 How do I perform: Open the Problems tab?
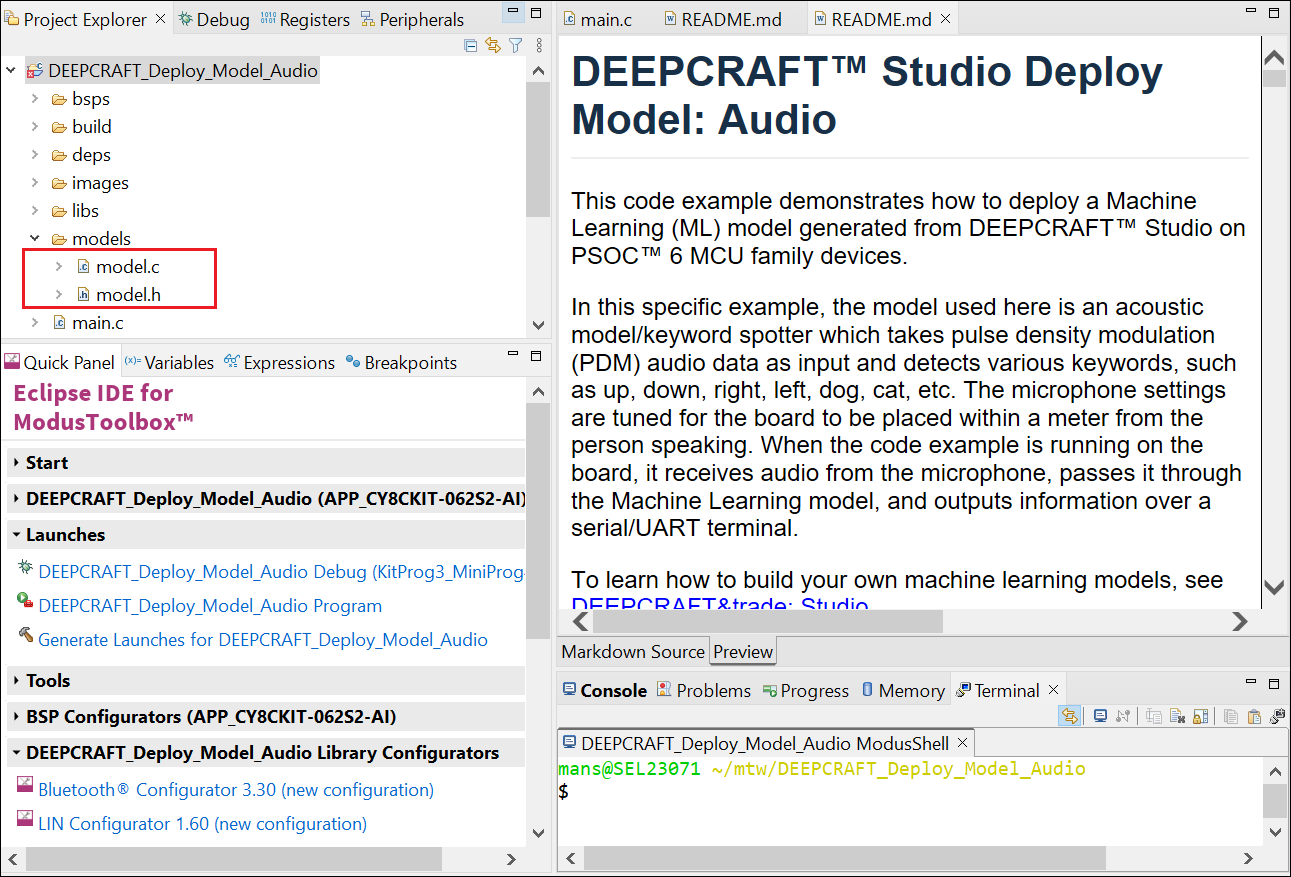pyautogui.click(x=703, y=691)
